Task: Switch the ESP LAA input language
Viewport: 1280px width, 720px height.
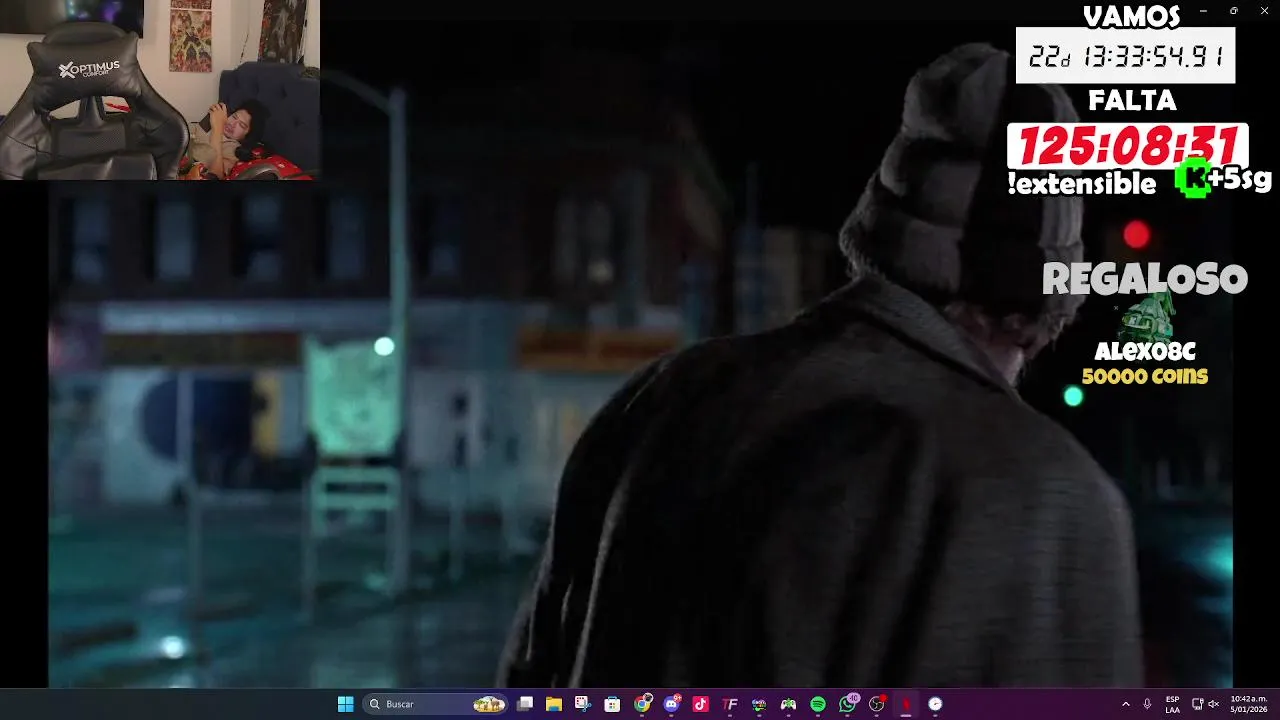Action: 1172,704
